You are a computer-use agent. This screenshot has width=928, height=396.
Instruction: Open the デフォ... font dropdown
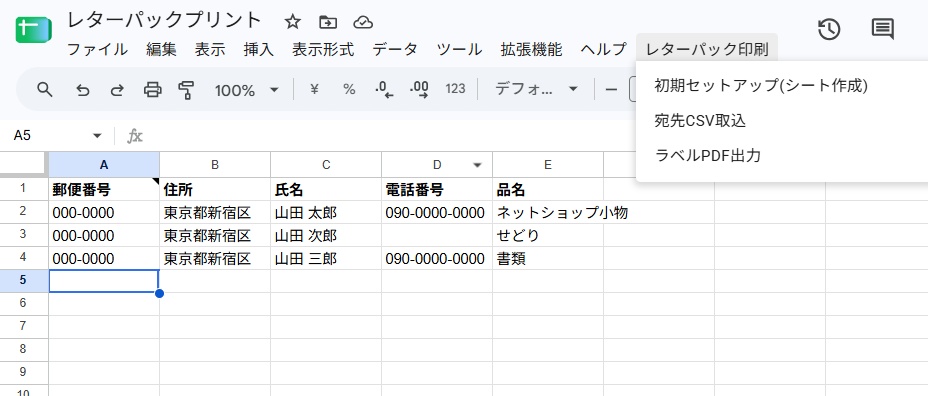[536, 89]
